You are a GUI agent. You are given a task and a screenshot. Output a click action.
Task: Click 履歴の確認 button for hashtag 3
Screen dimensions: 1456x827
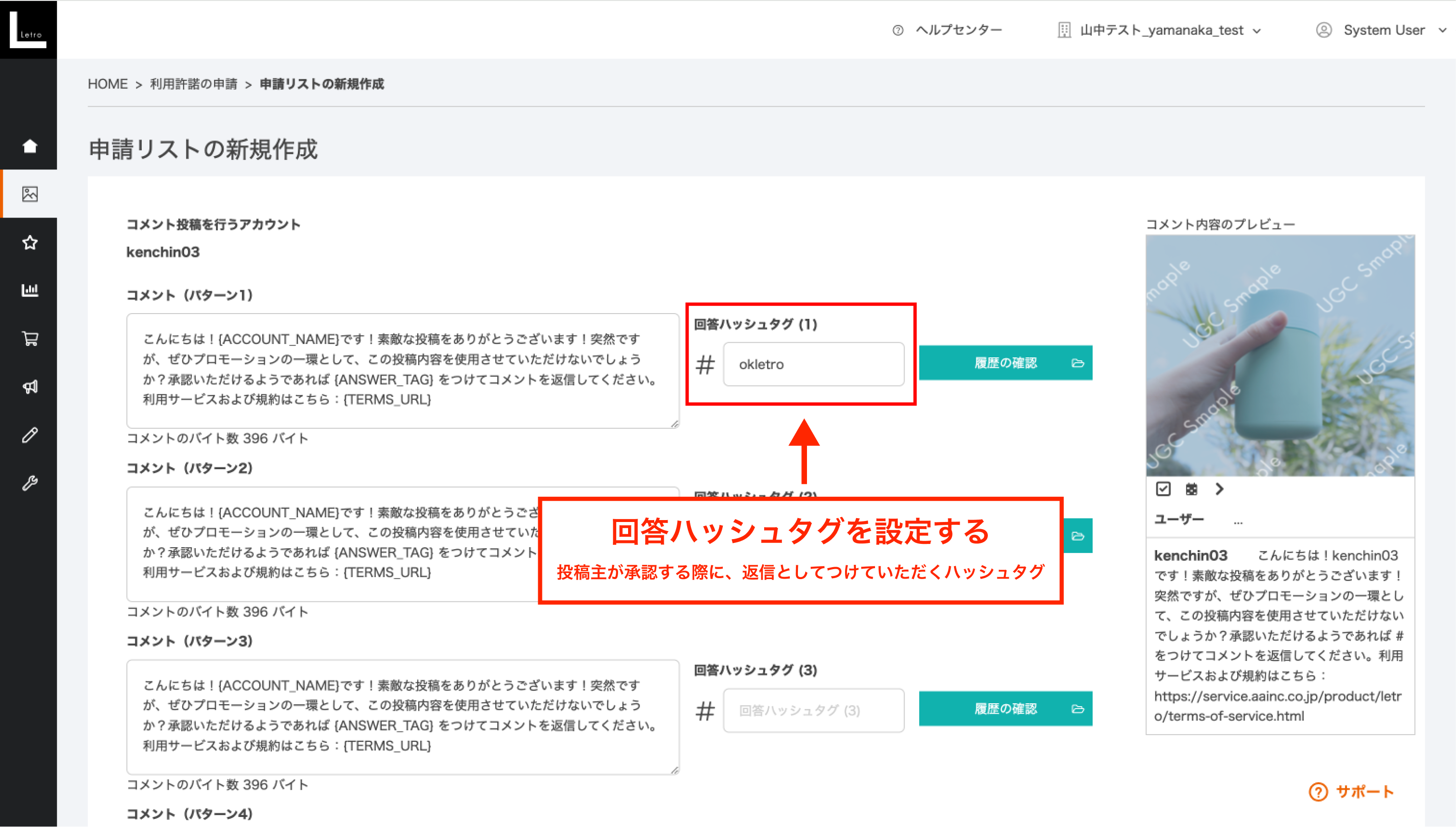[1005, 709]
